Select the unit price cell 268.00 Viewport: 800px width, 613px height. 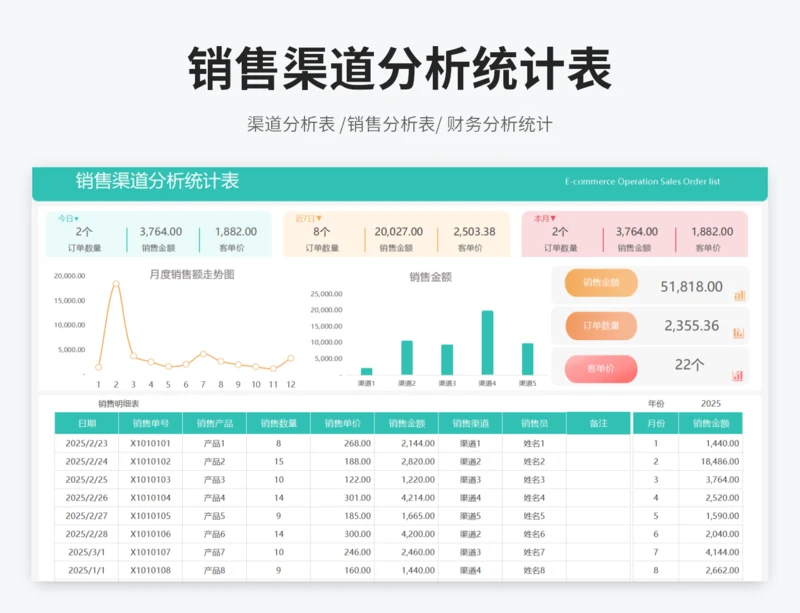tap(342, 444)
